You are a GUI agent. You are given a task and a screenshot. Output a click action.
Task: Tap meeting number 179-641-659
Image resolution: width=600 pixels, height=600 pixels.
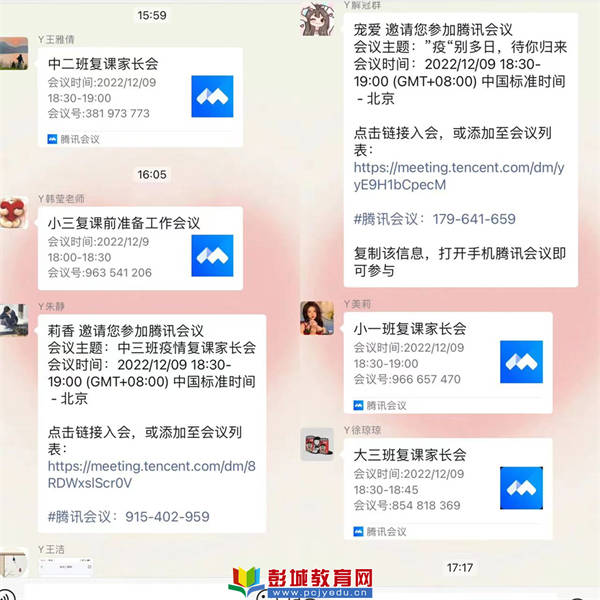(x=474, y=219)
